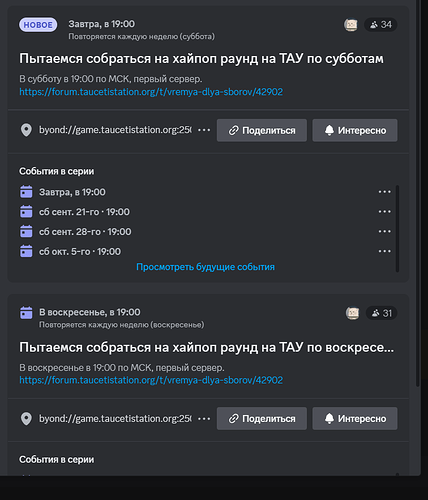
Task: Mark Saturday event as Интересно
Action: tap(355, 130)
